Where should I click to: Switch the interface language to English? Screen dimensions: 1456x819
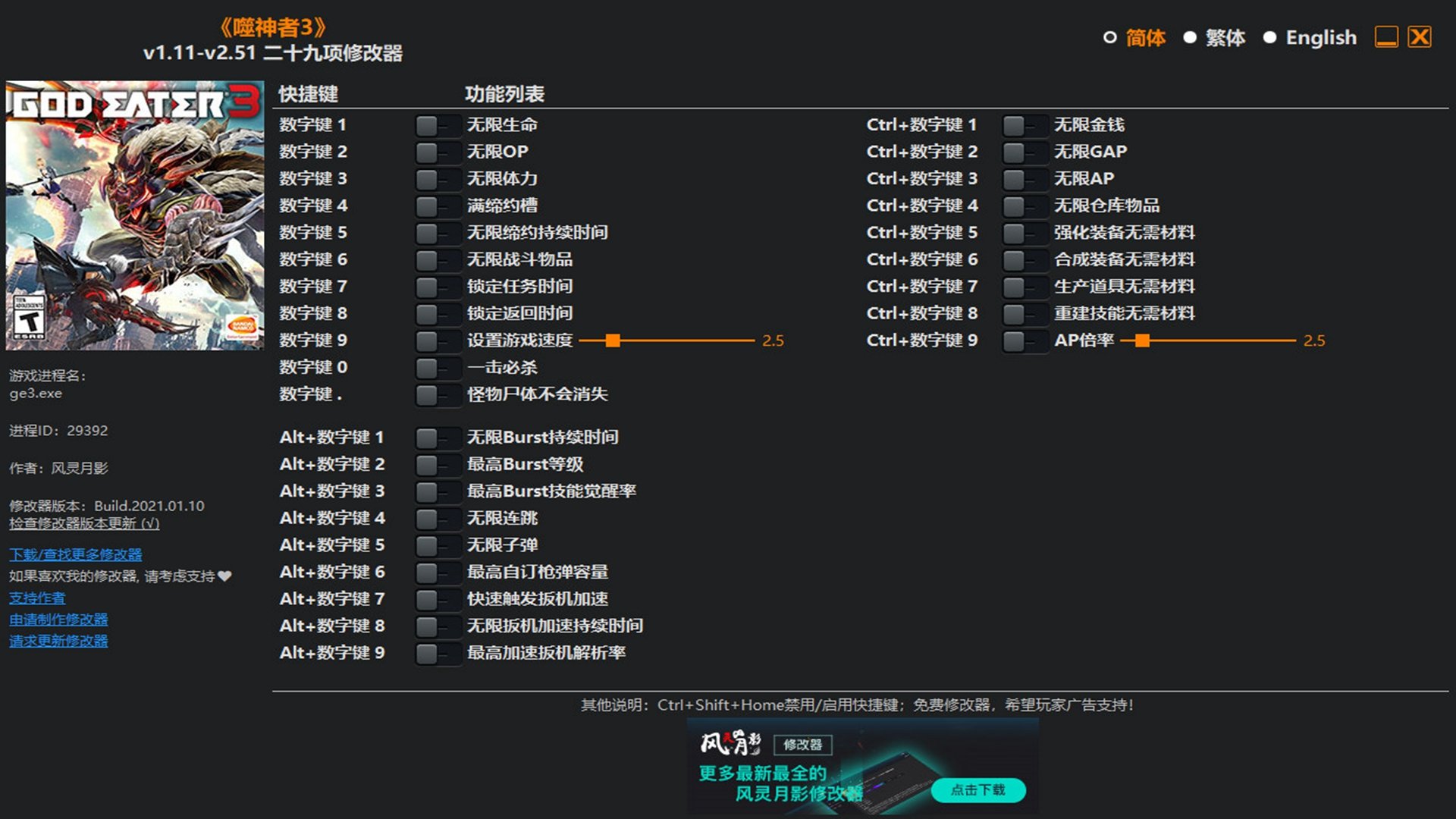coord(1269,37)
